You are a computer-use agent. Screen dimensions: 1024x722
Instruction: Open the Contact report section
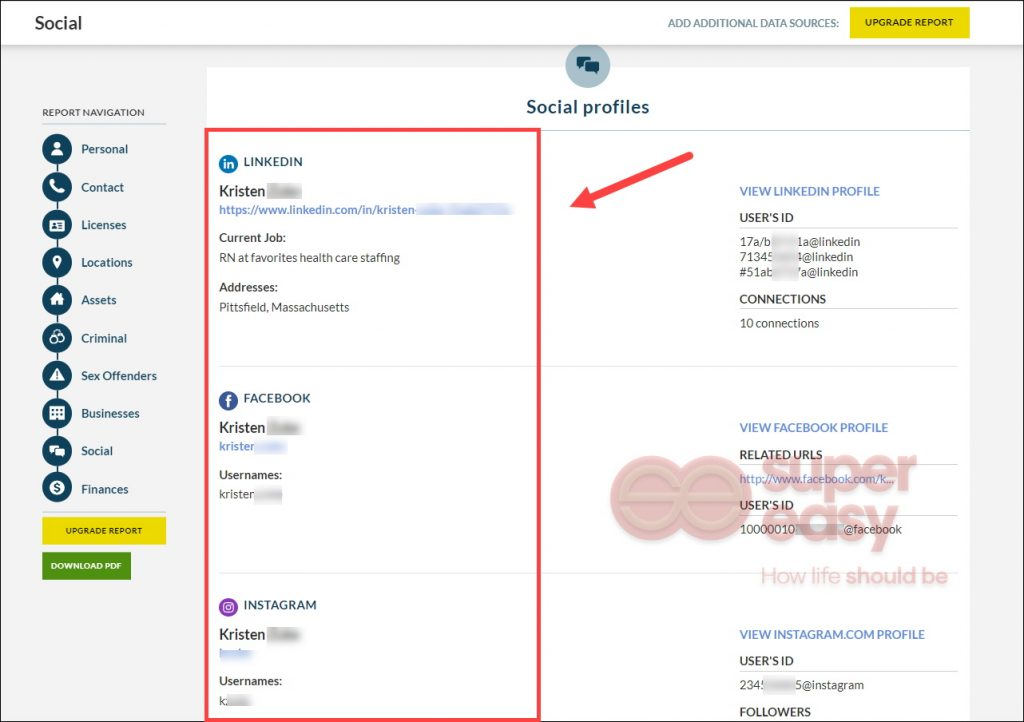[x=103, y=187]
